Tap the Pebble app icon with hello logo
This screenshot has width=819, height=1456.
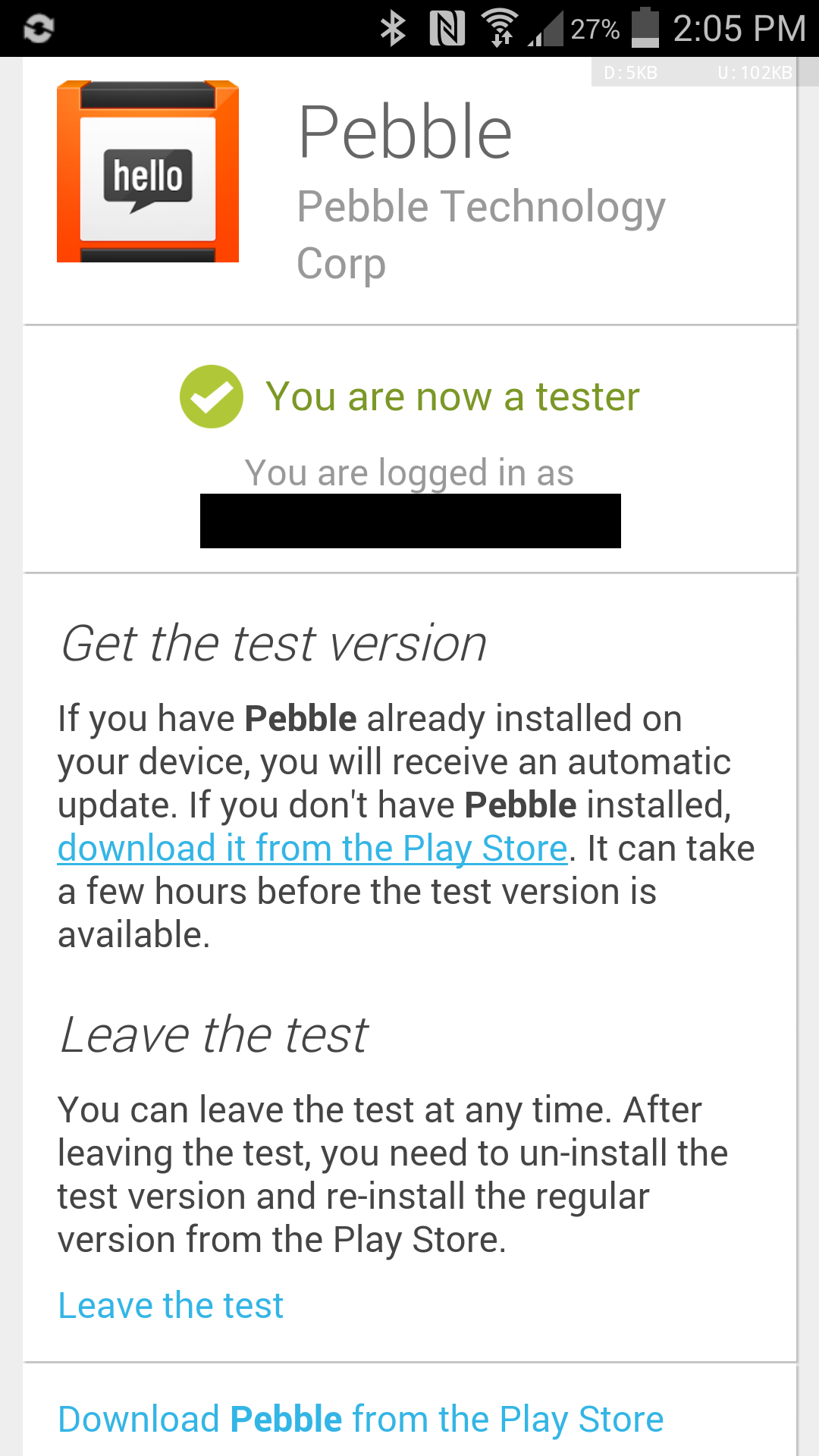[148, 172]
